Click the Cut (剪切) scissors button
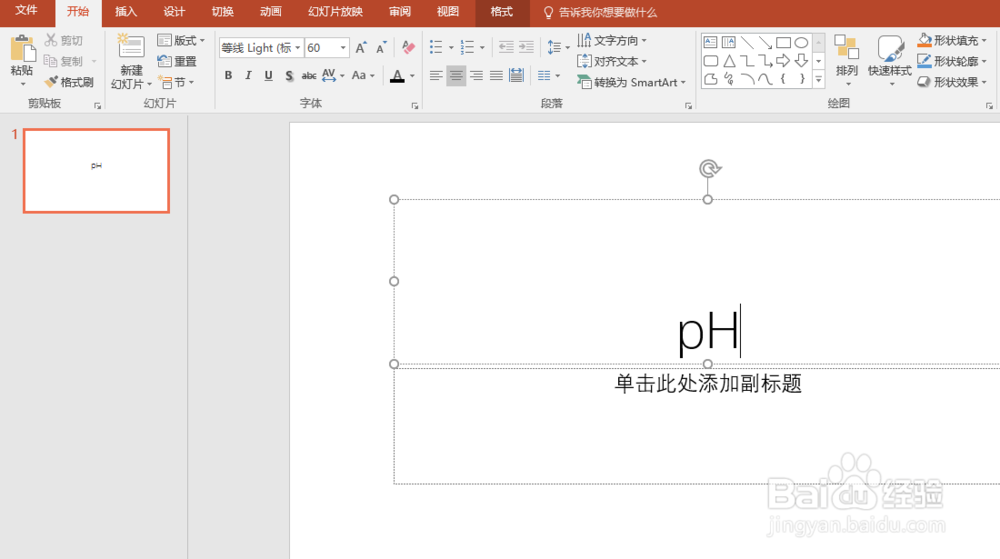 tap(63, 40)
